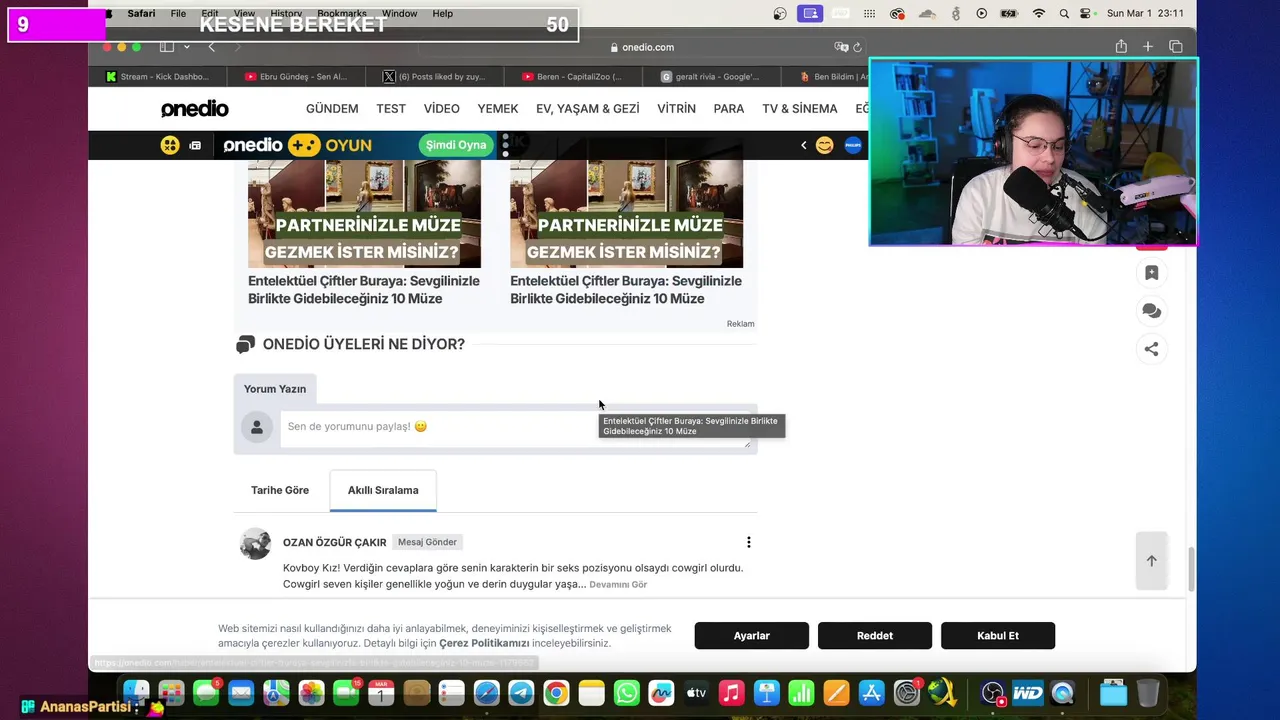
Task: Switch to the Stream - Kick Dashboard tab
Action: [157, 76]
